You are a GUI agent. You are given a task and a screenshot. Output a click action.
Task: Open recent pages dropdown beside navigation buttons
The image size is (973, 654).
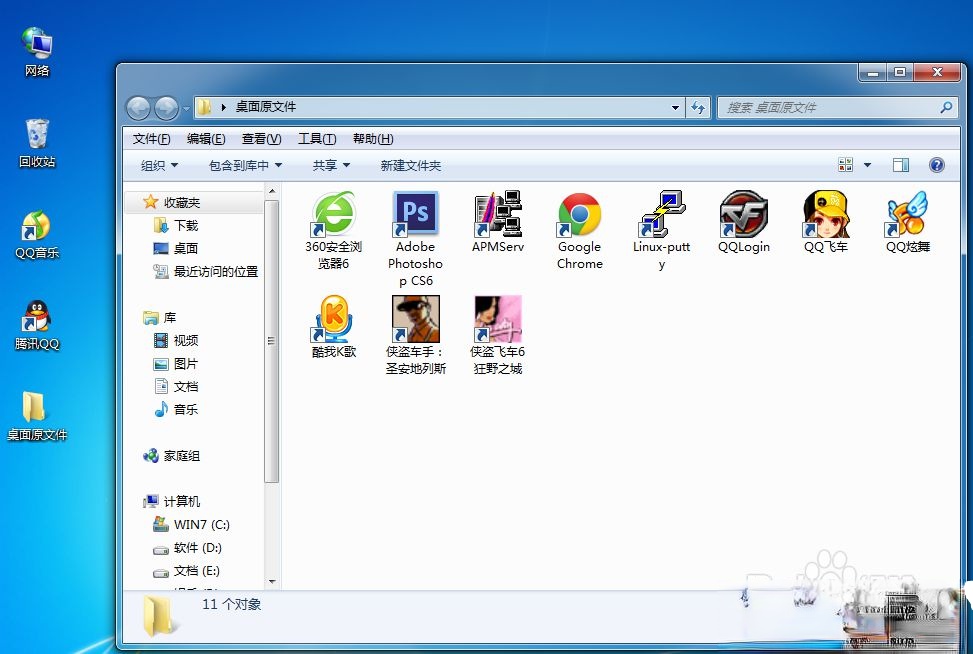(186, 109)
